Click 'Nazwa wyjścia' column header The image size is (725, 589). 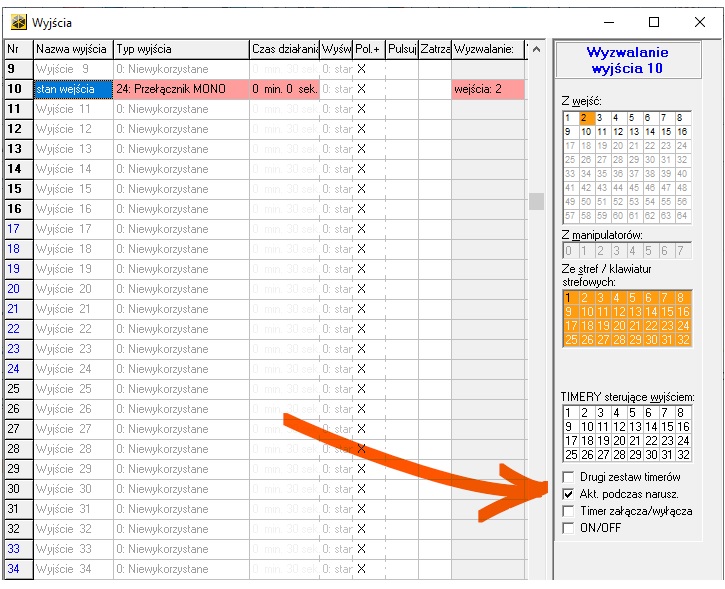73,49
